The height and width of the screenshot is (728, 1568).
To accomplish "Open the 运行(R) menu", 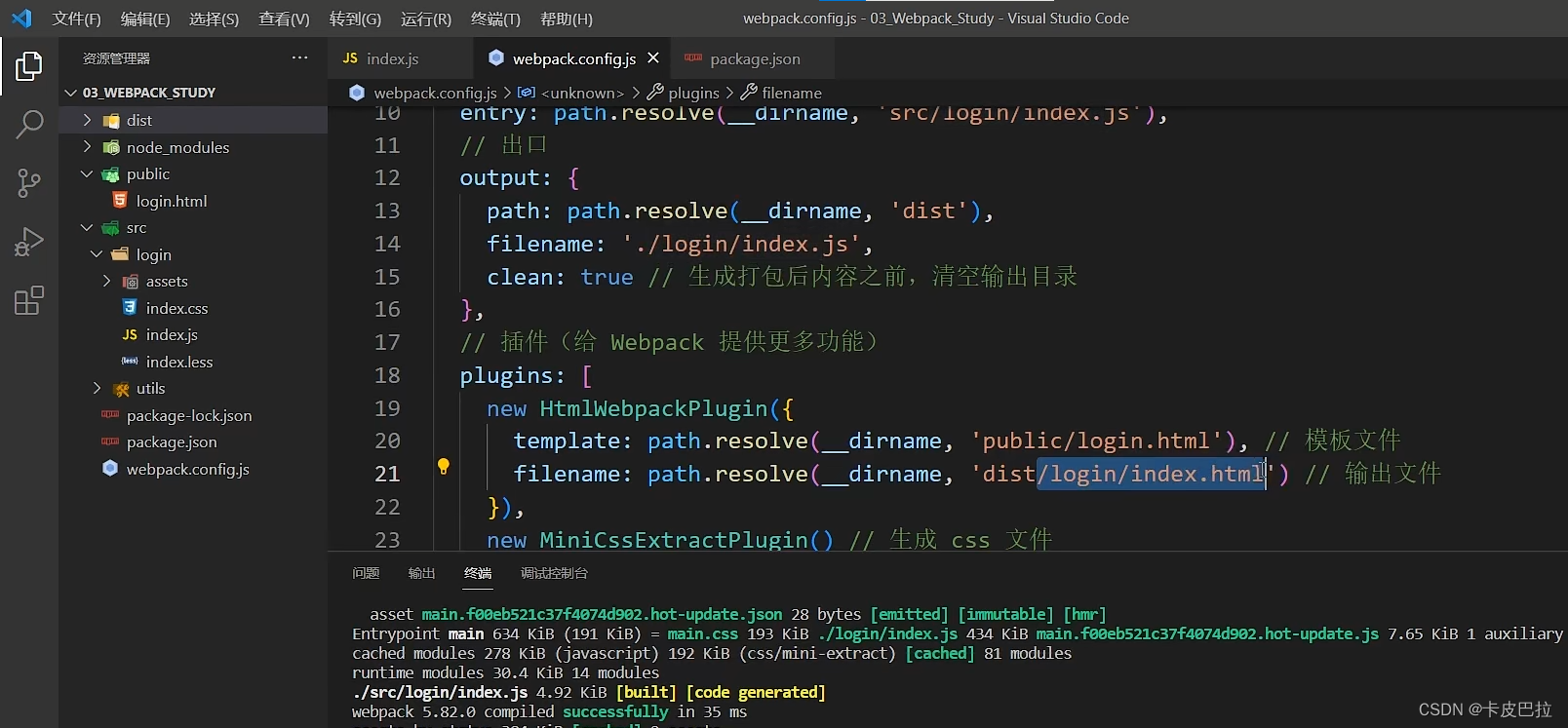I will 426,19.
